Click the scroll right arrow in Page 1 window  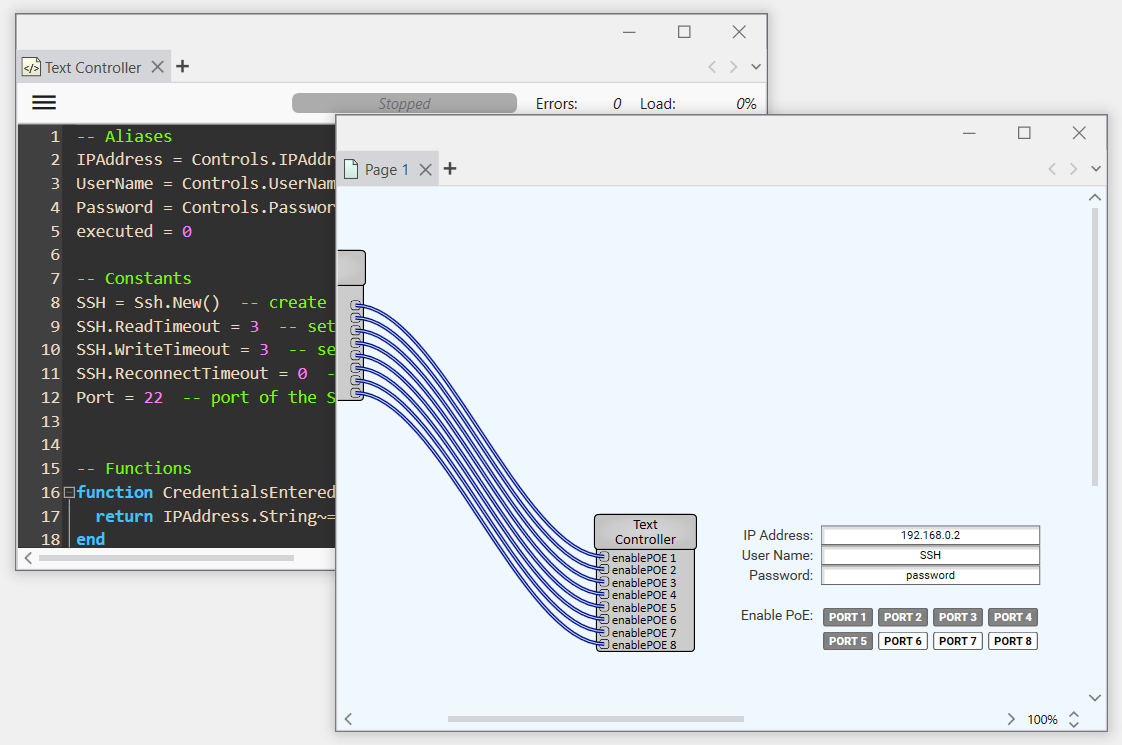tap(1011, 719)
